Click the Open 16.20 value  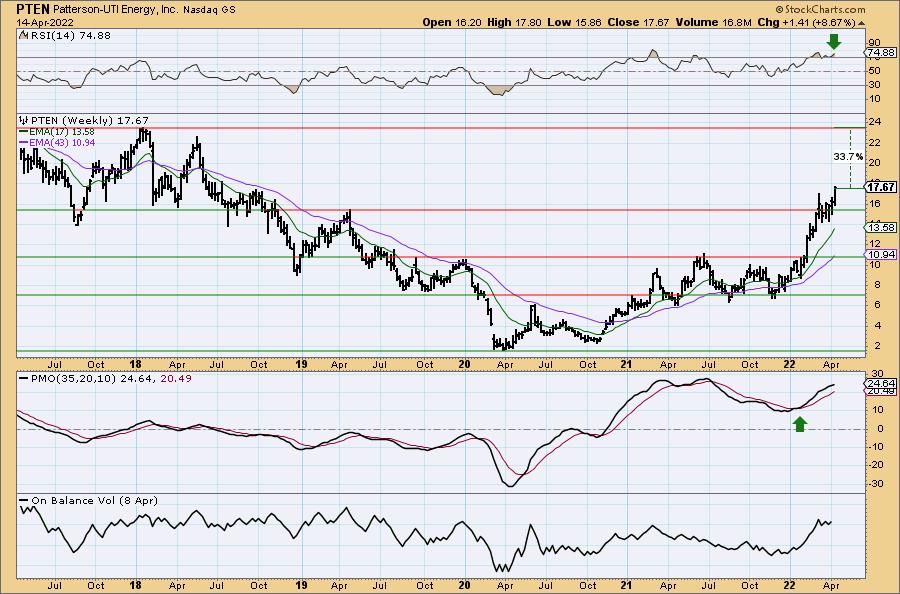(x=452, y=22)
